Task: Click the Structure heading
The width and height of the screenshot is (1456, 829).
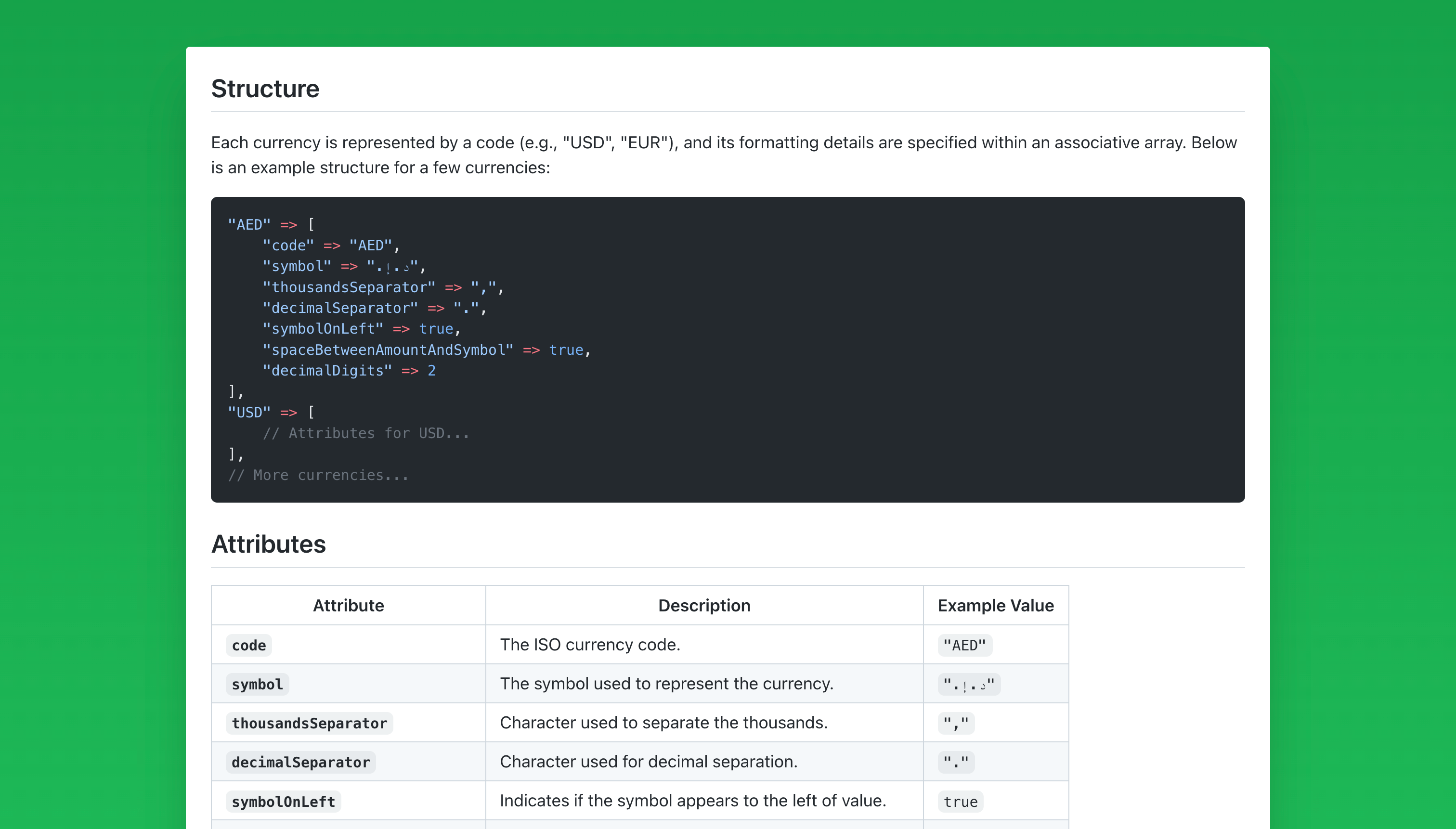Action: coord(265,89)
